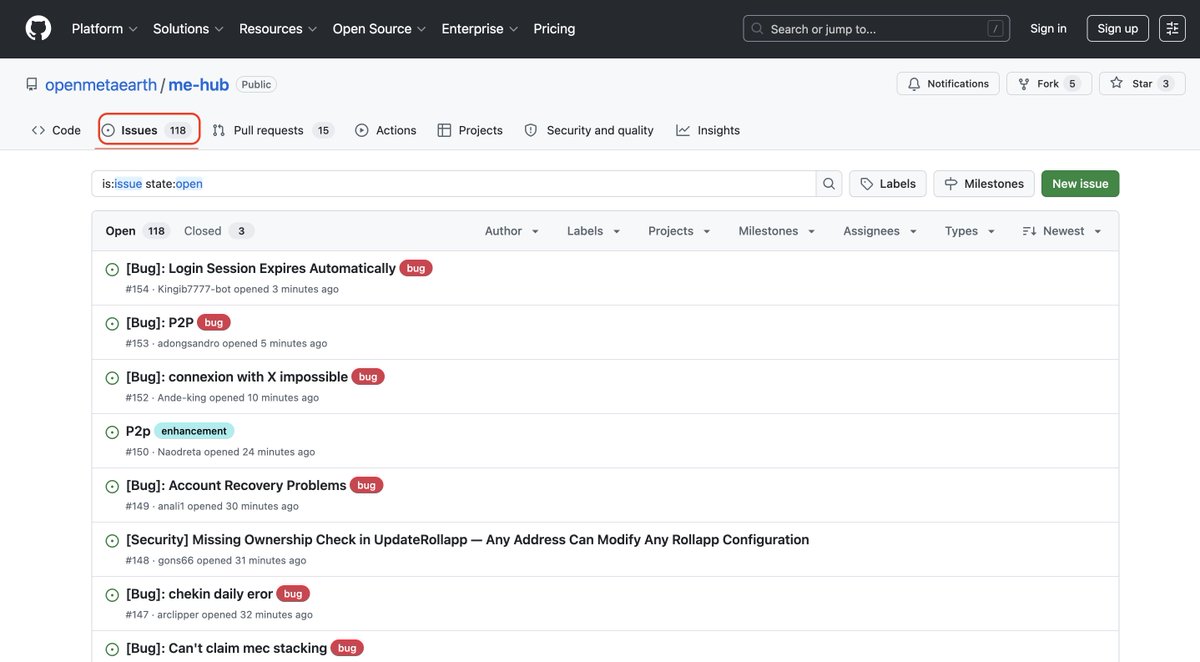Viewport: 1200px width, 662px height.
Task: Click the issue filter query field
Action: (x=454, y=184)
